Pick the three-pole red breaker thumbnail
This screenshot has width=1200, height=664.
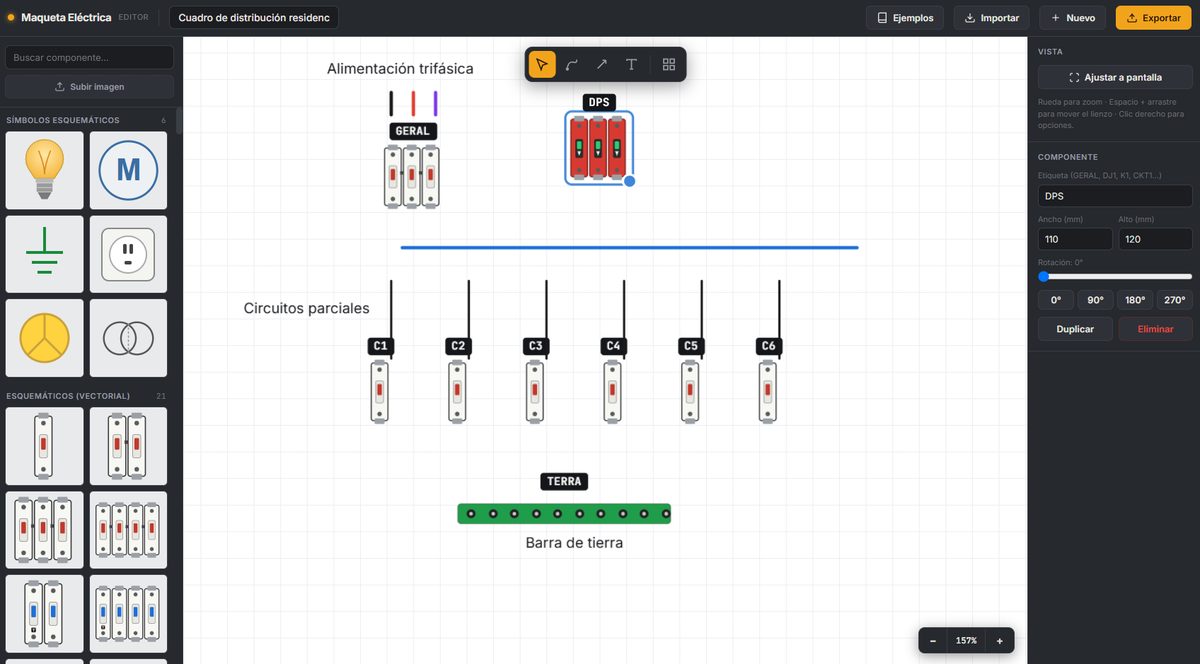(x=44, y=529)
